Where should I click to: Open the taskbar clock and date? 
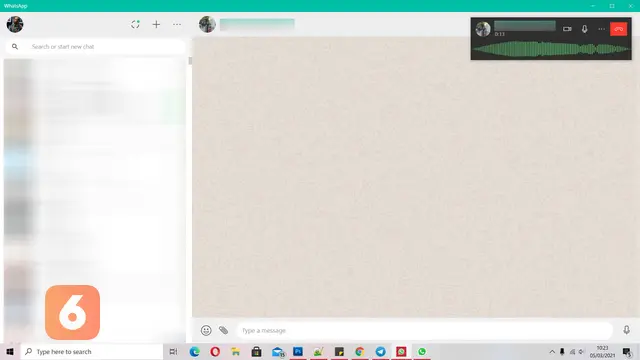602,351
